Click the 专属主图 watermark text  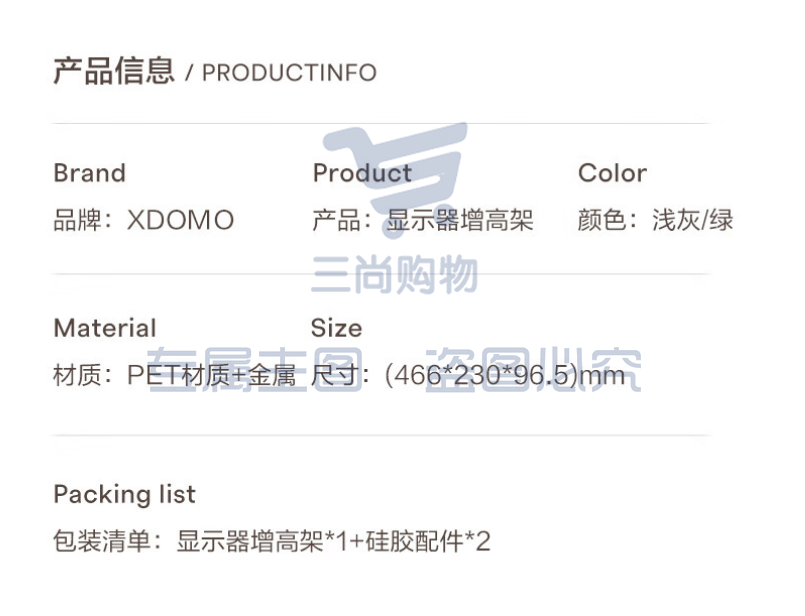point(255,370)
